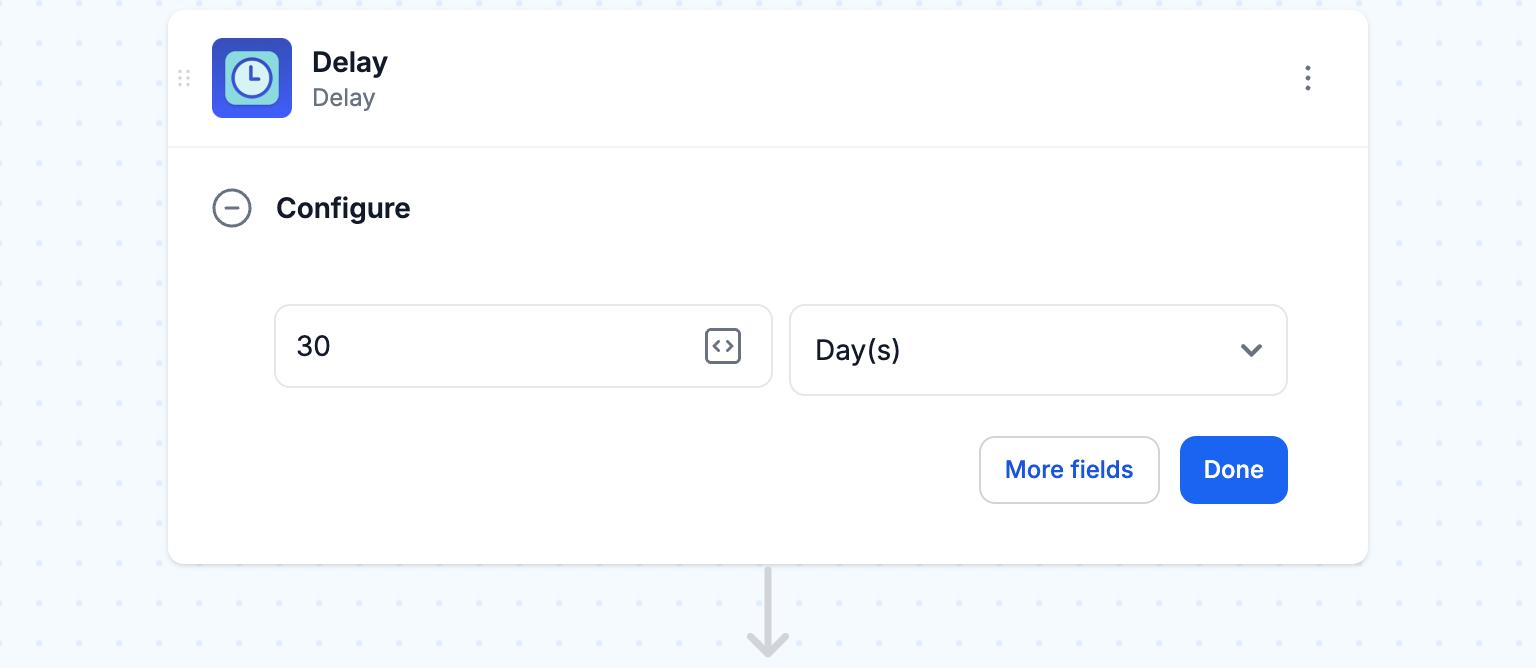The width and height of the screenshot is (1536, 668).
Task: Click the grey Delay subtitle text
Action: [x=344, y=98]
